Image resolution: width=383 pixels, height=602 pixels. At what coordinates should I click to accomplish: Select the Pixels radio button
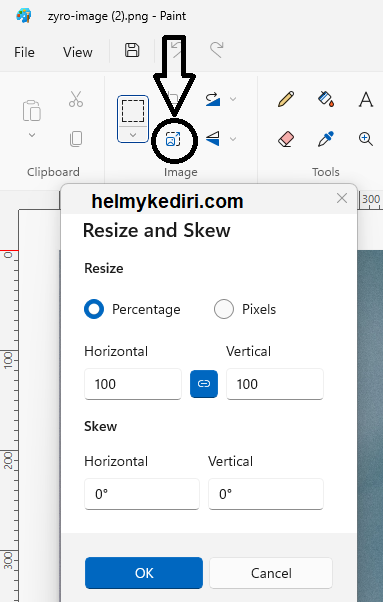[224, 309]
